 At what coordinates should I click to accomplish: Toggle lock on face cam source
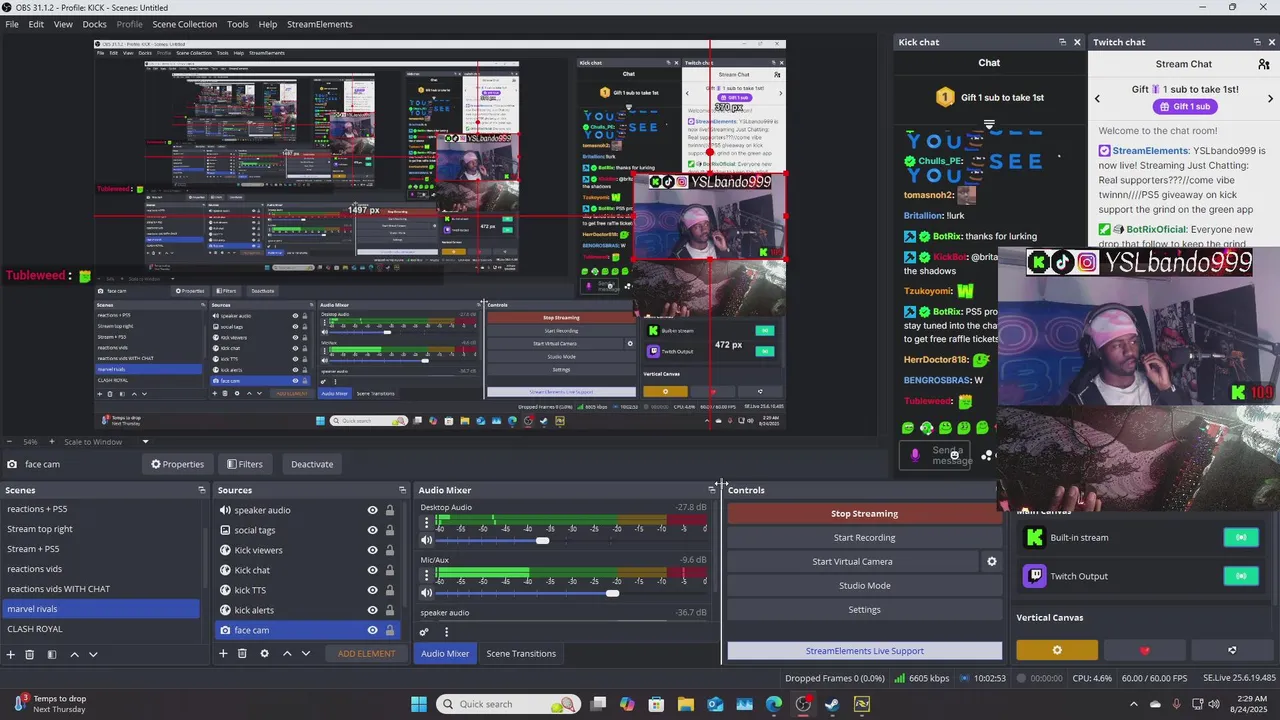point(389,630)
